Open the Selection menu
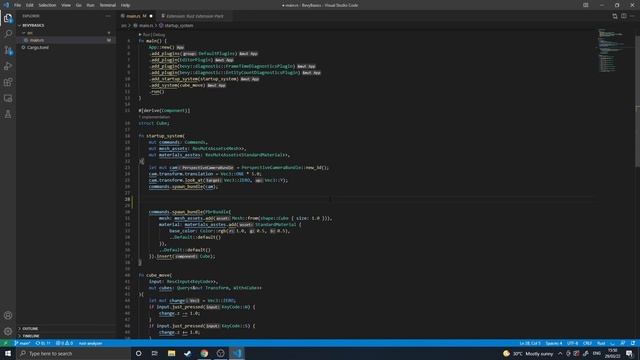This screenshot has width=640, height=360. click(x=47, y=5)
